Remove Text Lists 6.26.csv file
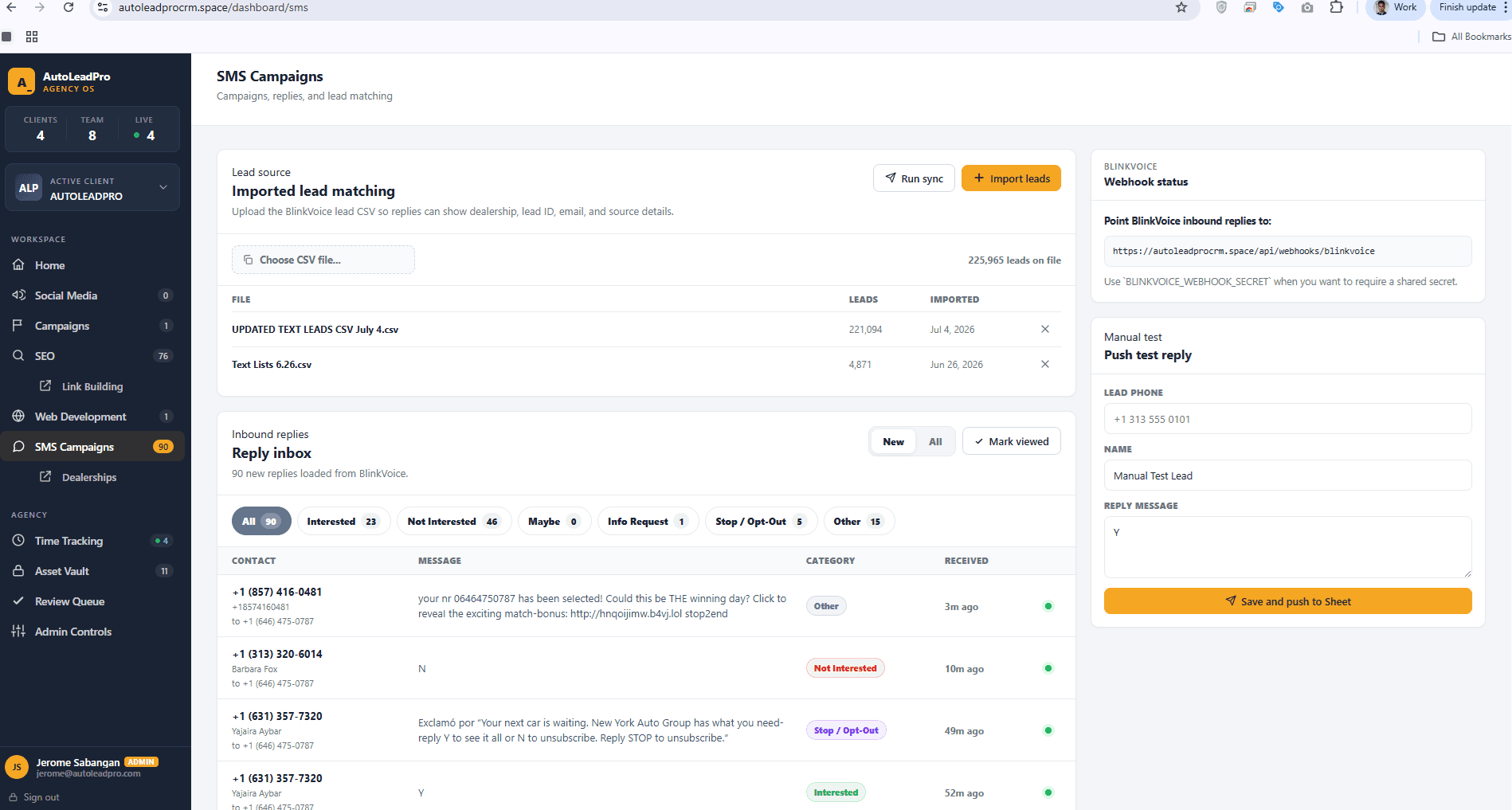This screenshot has height=810, width=1512. click(x=1045, y=364)
